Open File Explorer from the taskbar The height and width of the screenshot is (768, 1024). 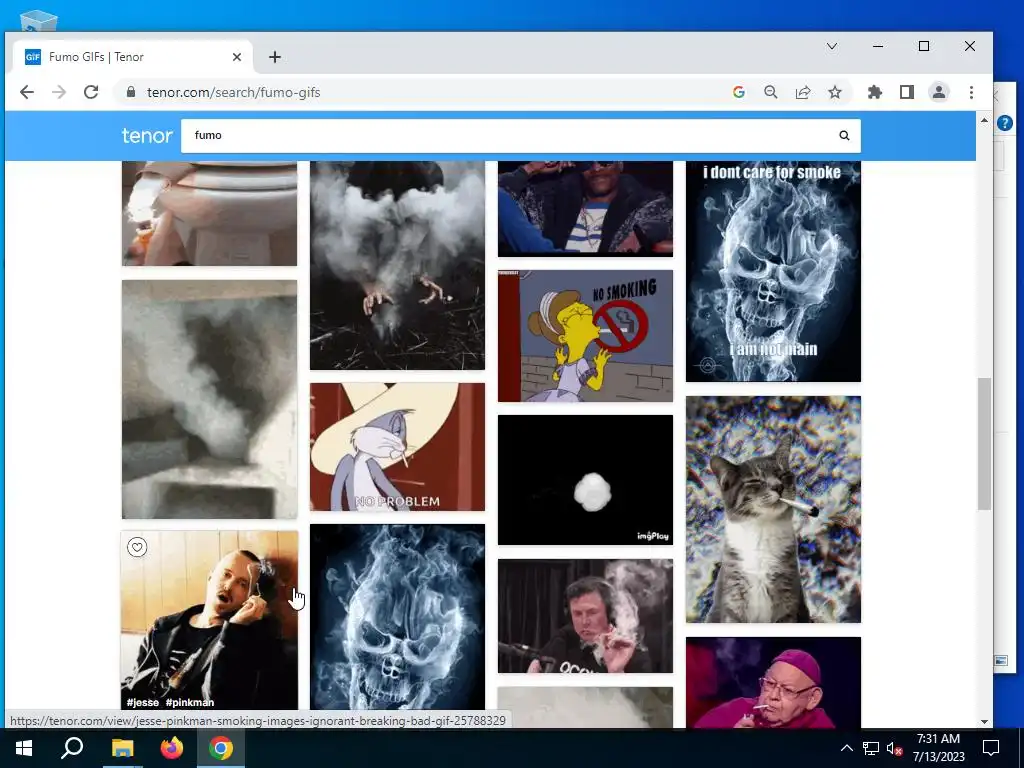point(122,748)
